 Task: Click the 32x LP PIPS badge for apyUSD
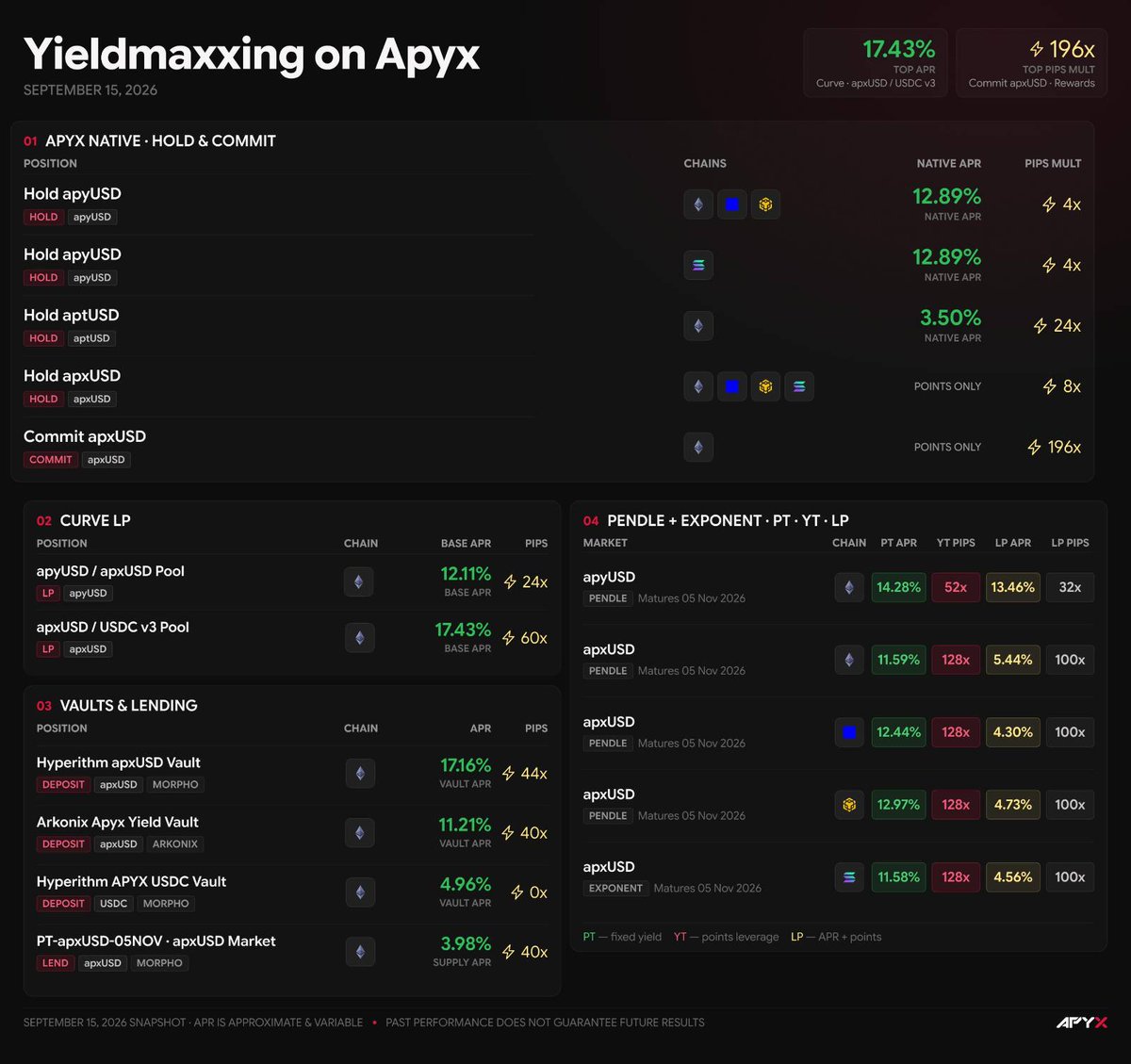(1070, 587)
